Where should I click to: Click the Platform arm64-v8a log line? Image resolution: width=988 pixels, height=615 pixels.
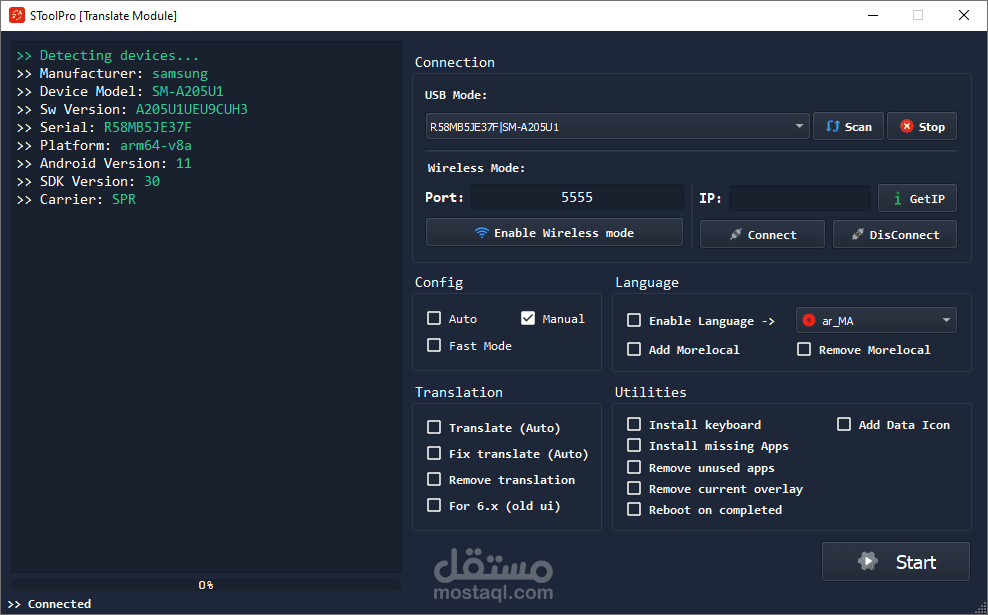click(x=104, y=146)
